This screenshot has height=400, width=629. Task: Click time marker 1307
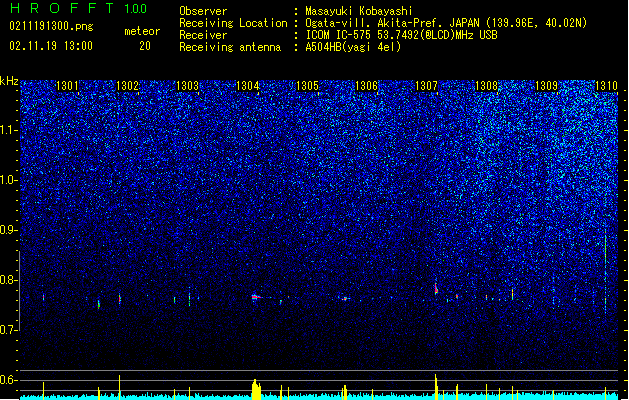[x=426, y=85]
